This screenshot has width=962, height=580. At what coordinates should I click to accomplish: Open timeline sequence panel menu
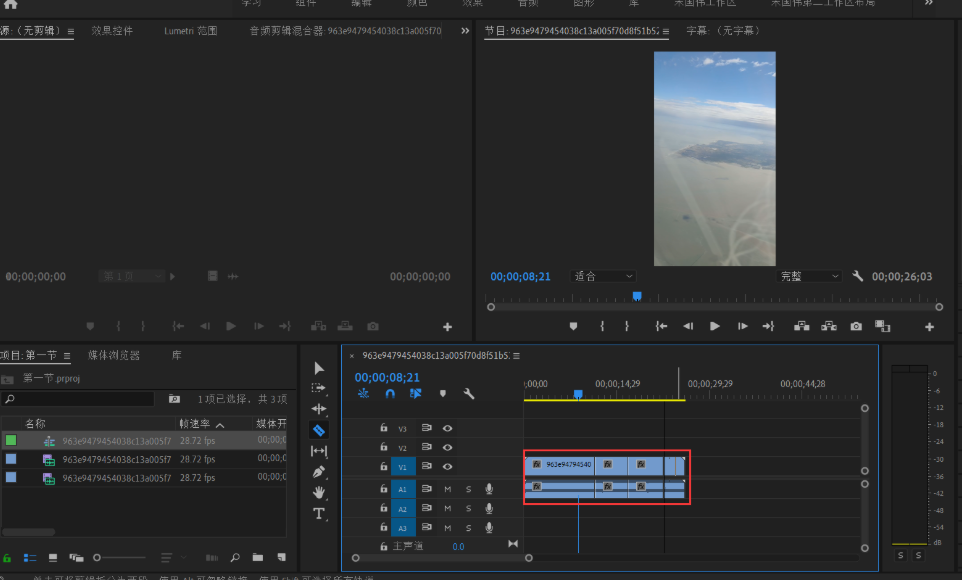tap(517, 355)
